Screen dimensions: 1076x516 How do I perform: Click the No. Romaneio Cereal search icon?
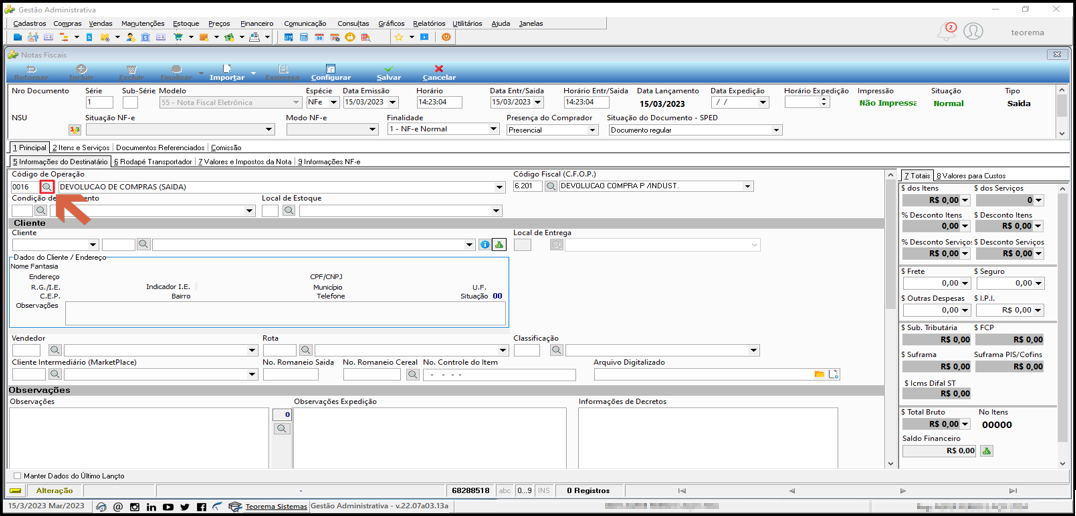412,375
